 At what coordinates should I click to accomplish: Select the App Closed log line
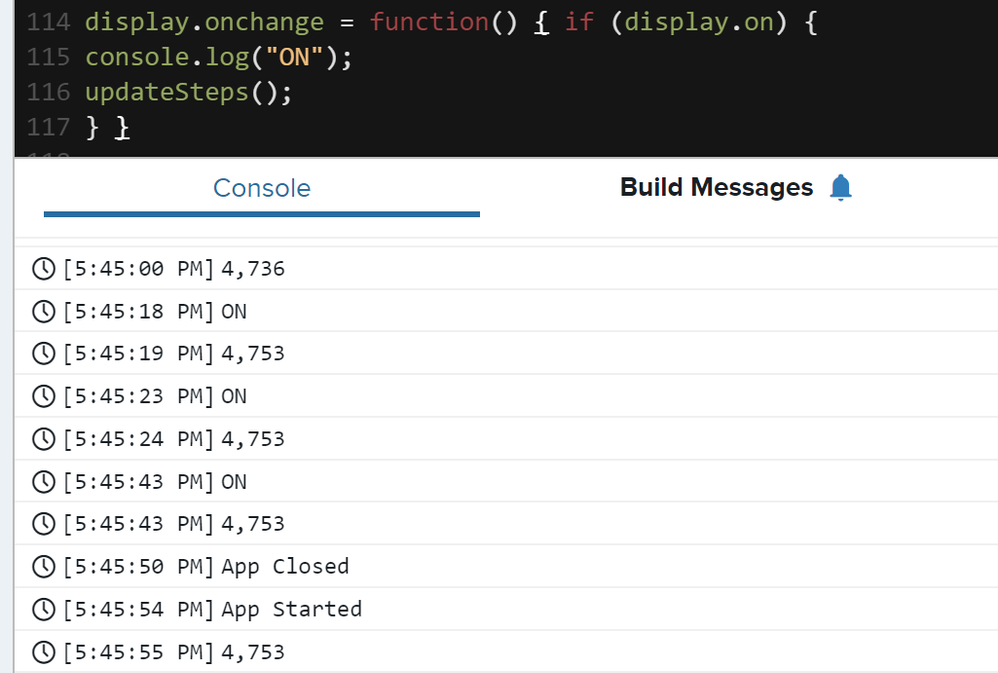pyautogui.click(x=506, y=567)
